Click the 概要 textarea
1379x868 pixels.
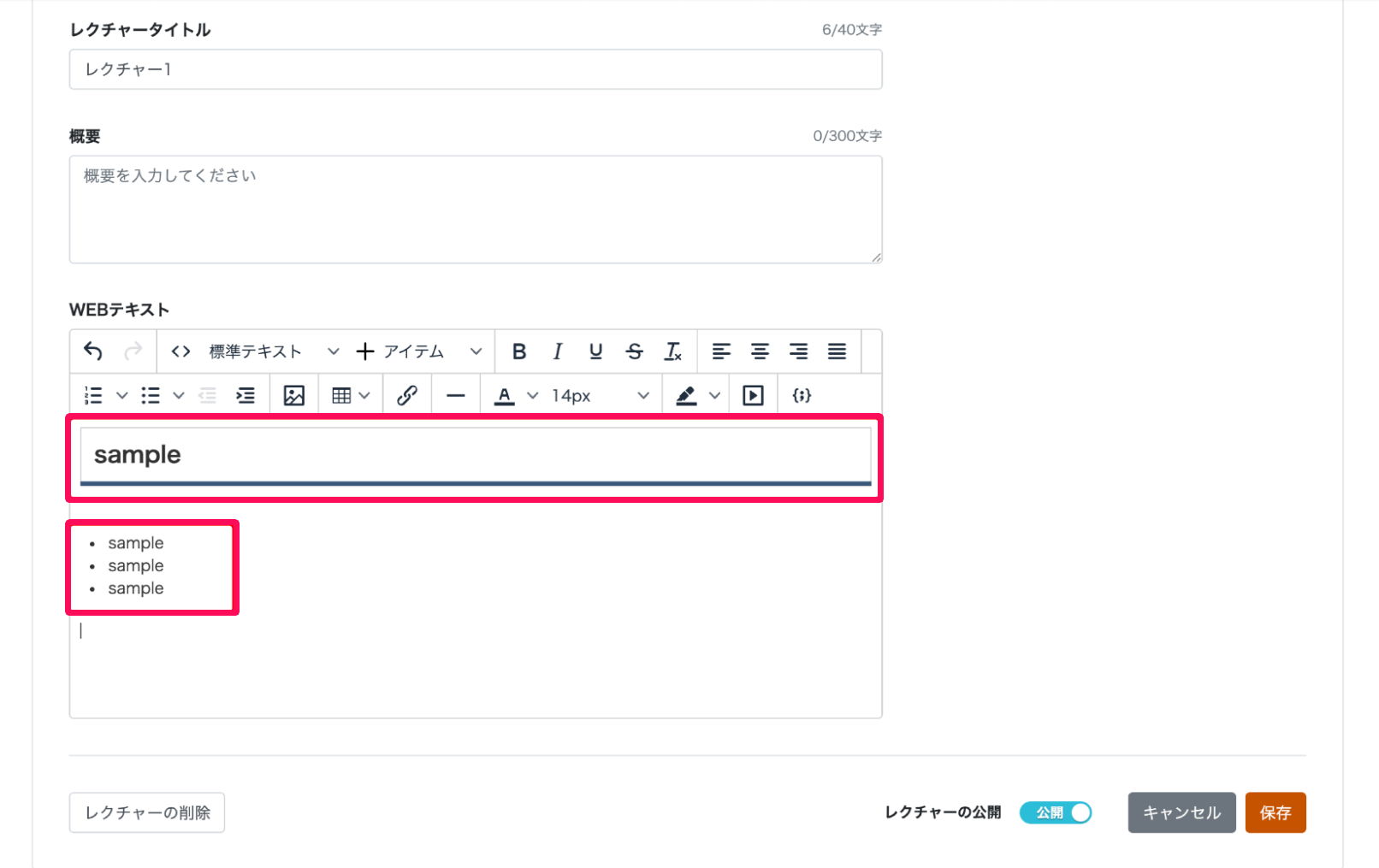pyautogui.click(x=476, y=210)
